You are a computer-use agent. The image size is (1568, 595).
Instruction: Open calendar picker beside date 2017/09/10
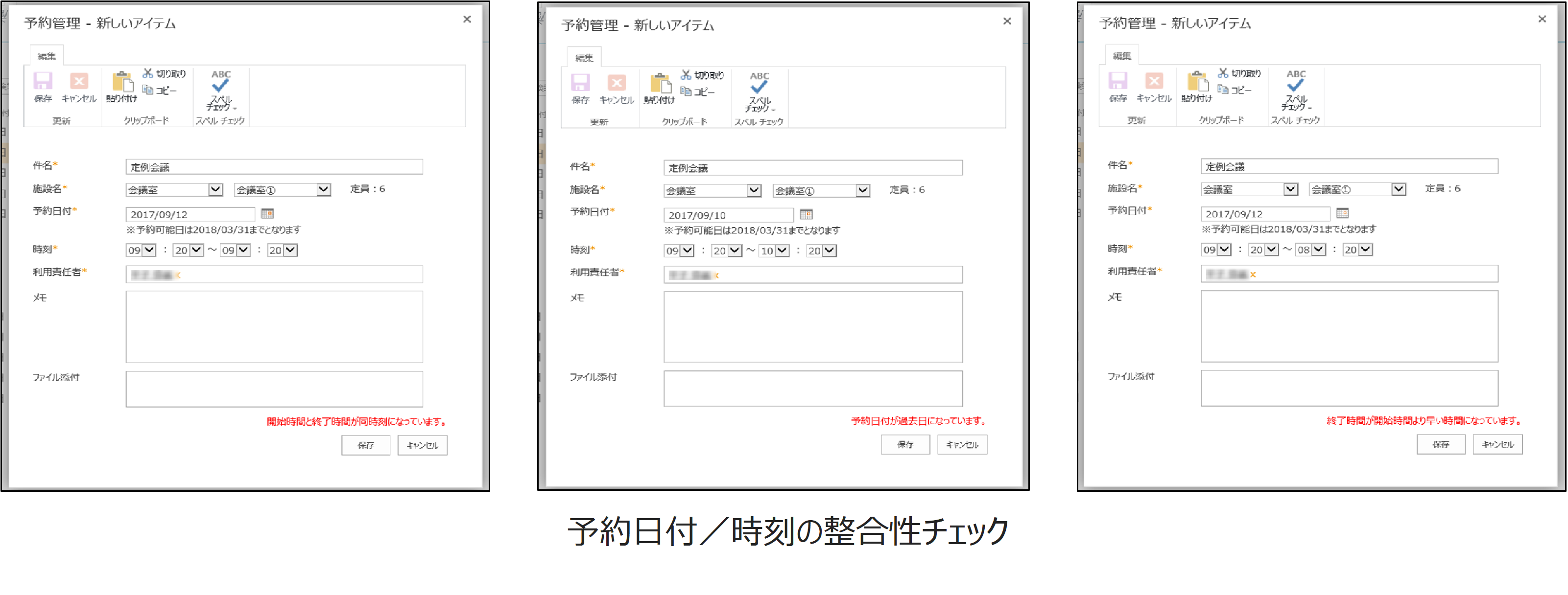(x=806, y=214)
